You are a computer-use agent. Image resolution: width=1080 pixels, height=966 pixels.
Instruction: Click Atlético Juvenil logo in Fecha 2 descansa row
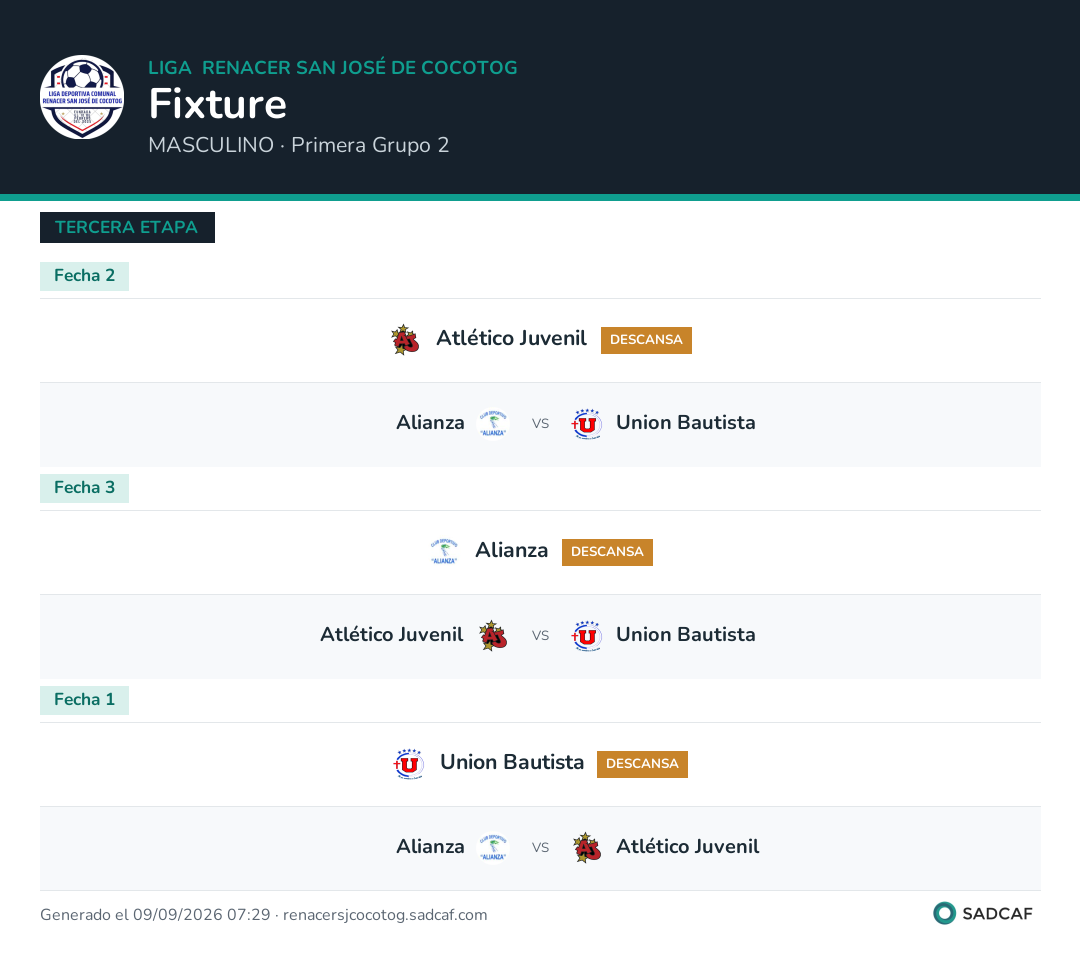pyautogui.click(x=405, y=340)
